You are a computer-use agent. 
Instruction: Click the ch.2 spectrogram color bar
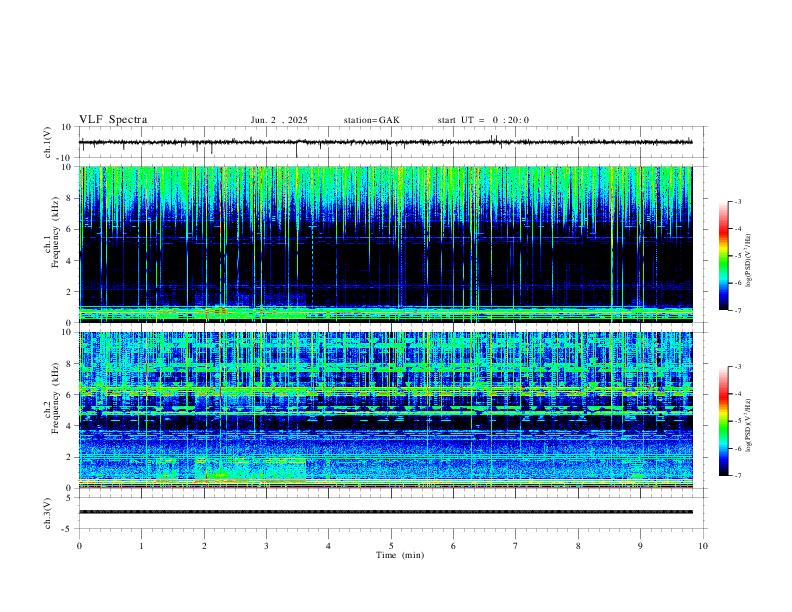point(724,421)
